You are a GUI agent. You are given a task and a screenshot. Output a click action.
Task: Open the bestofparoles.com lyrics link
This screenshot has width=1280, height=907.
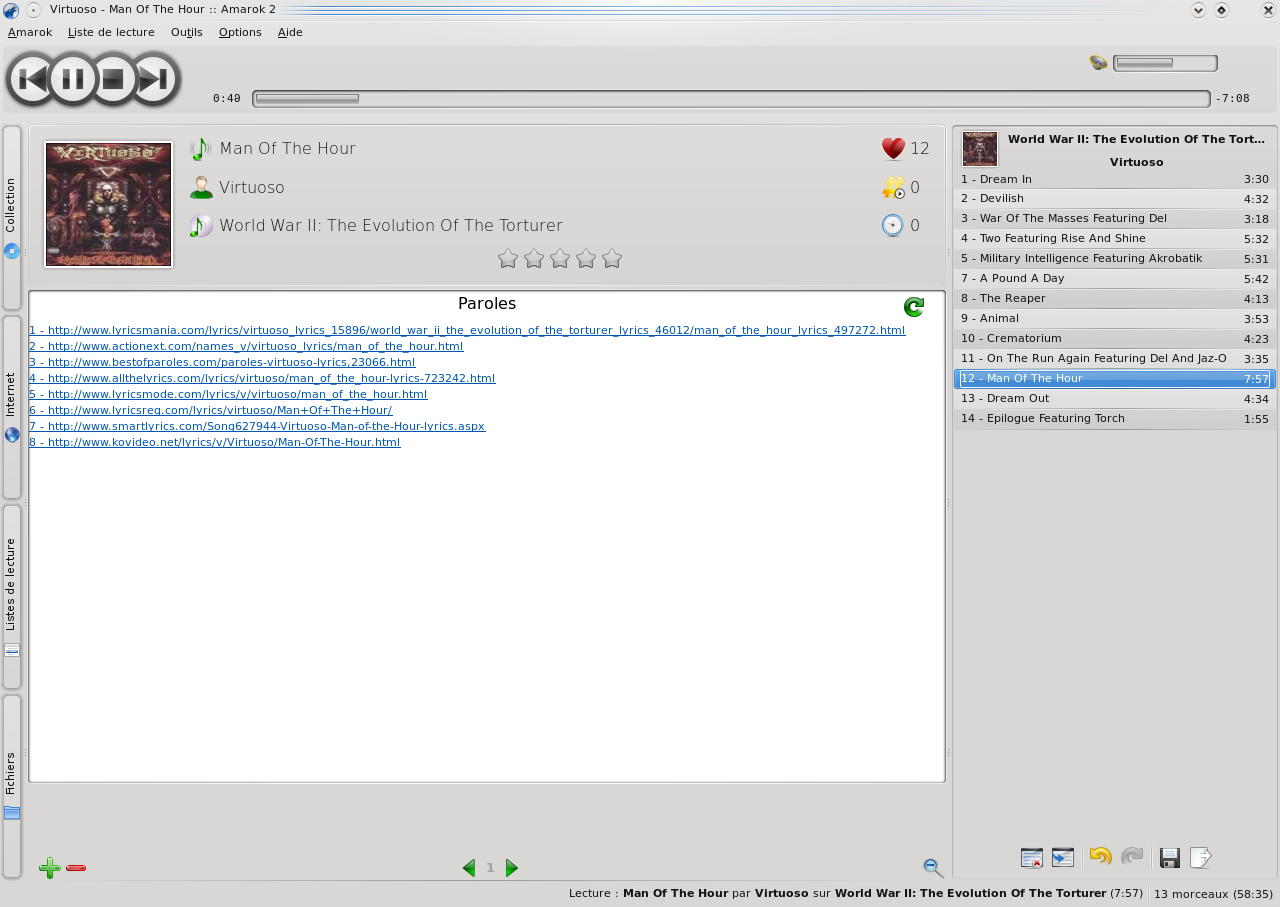222,362
